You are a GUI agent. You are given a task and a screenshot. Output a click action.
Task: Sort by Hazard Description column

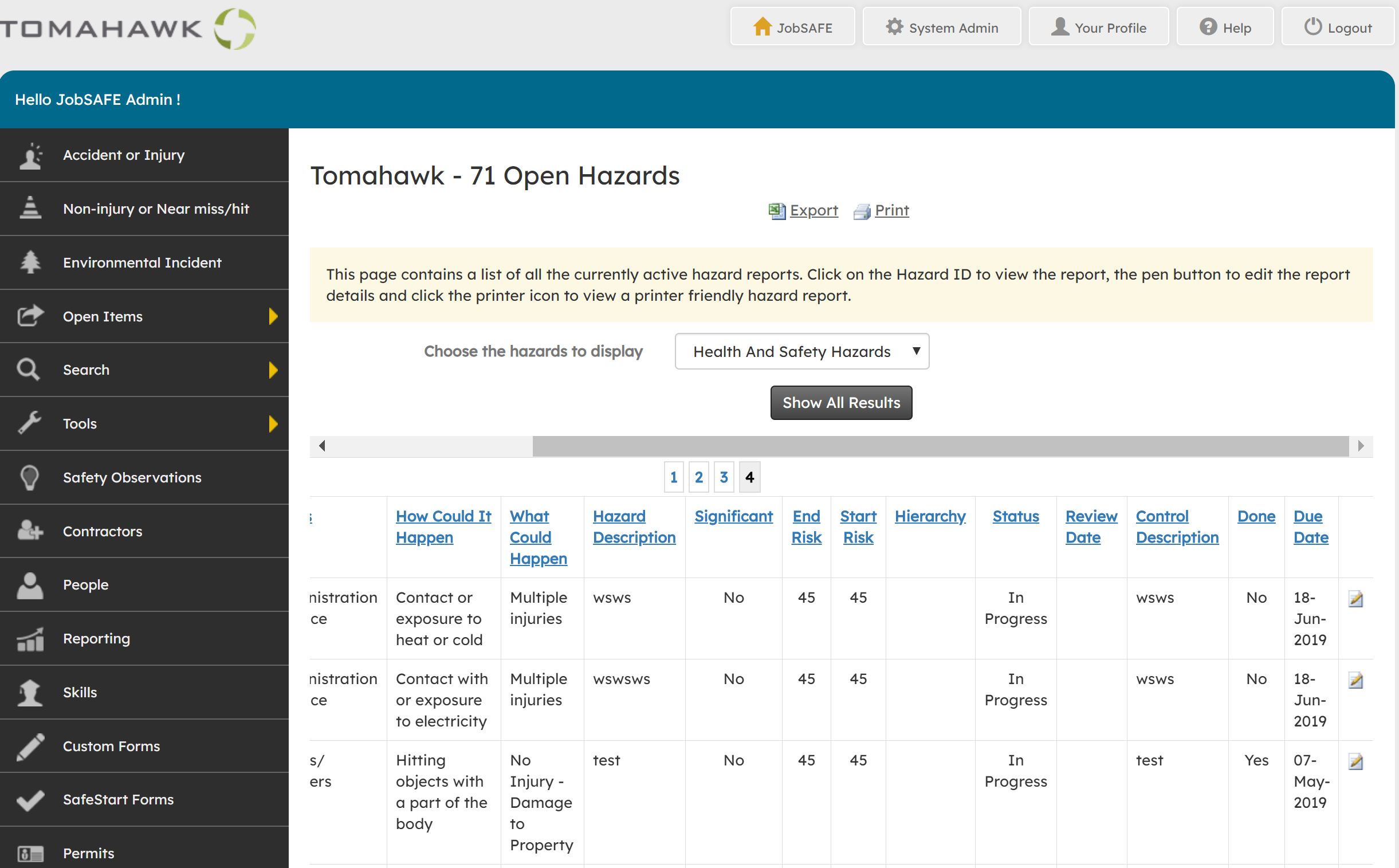[634, 527]
